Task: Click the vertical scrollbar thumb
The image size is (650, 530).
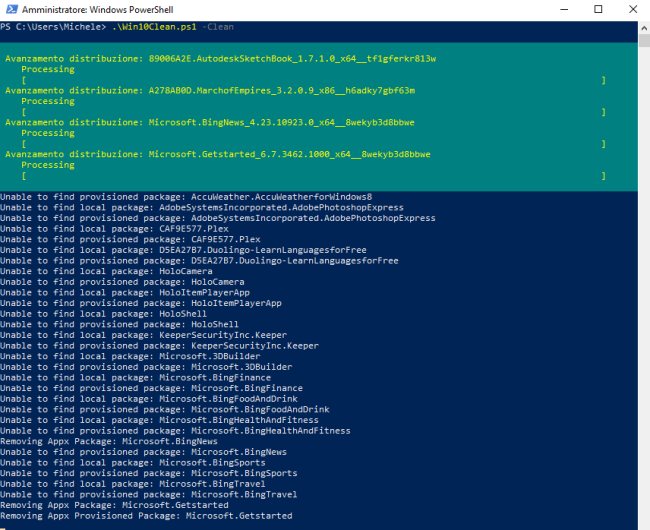Action: 644,41
